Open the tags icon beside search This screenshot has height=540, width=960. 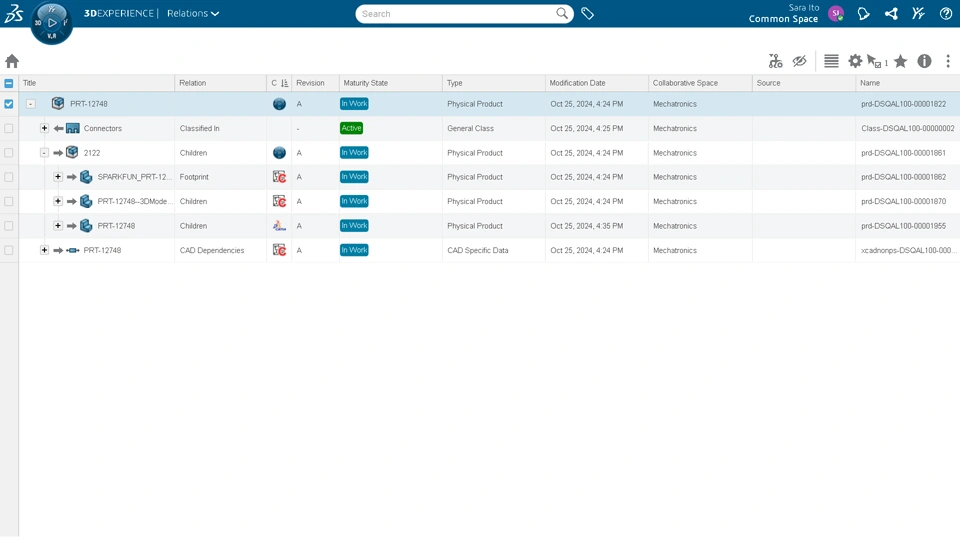tap(587, 13)
